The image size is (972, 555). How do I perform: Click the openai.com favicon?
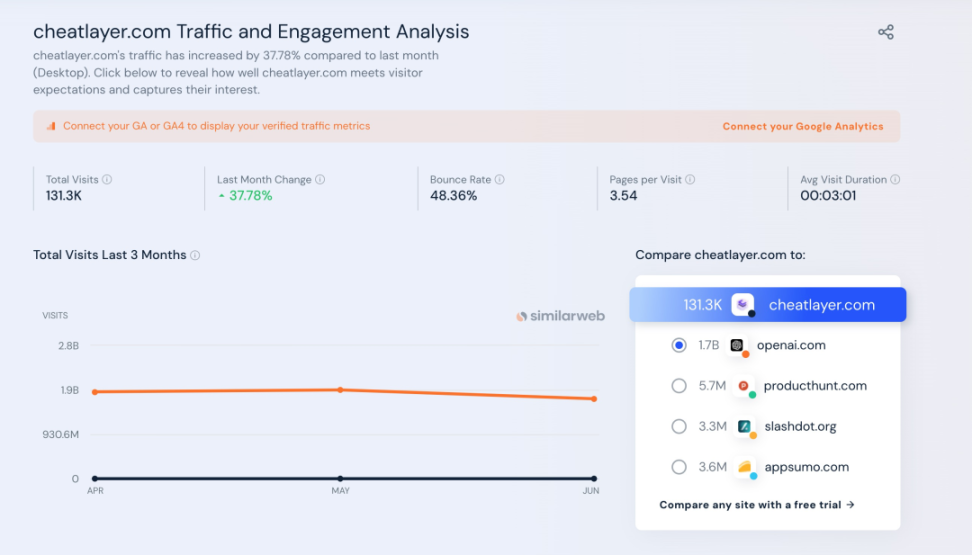pos(737,345)
